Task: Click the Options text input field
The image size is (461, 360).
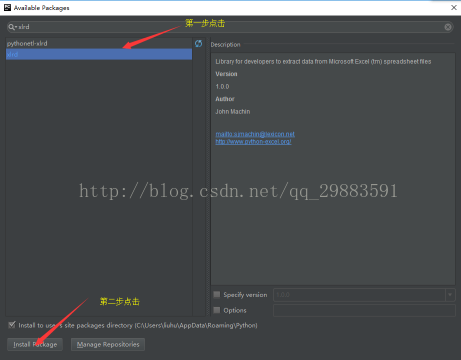Action: [x=364, y=310]
